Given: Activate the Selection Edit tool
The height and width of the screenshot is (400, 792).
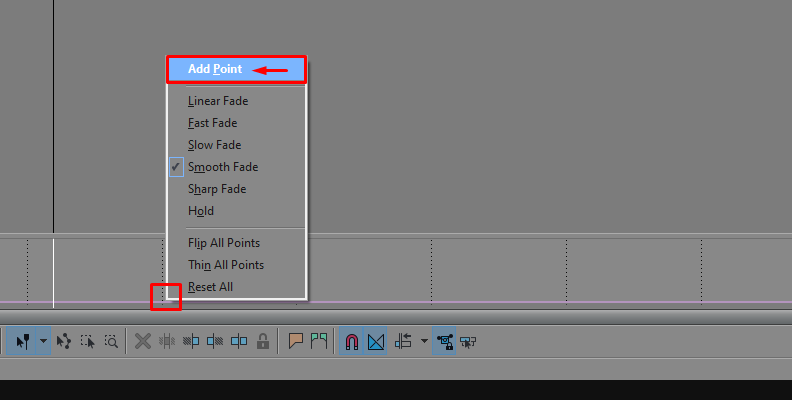Looking at the screenshot, I should pyautogui.click(x=88, y=341).
